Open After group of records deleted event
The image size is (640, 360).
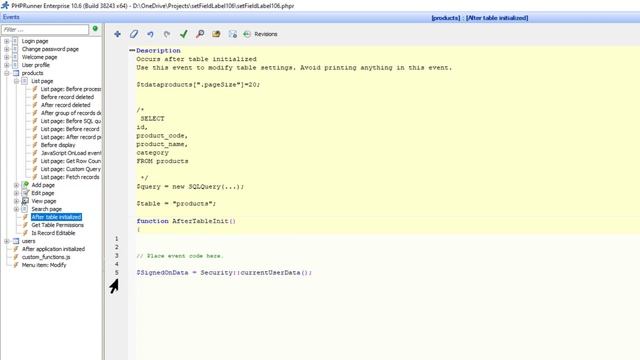(71, 113)
